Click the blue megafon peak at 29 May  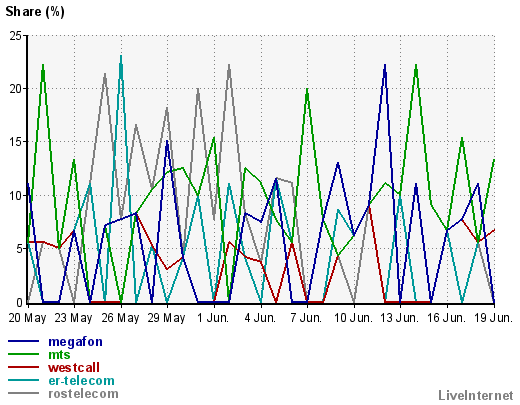point(167,141)
